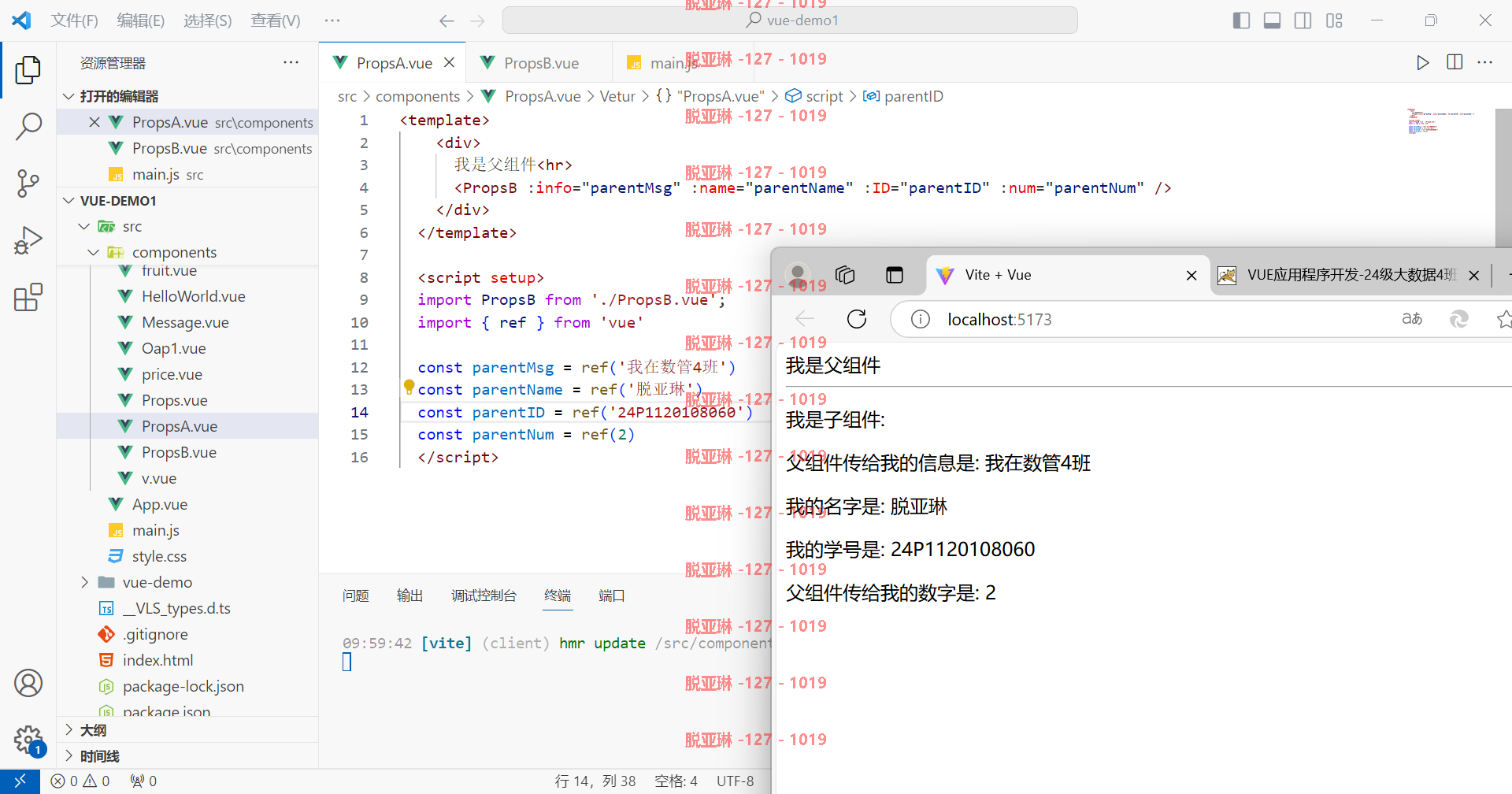Image resolution: width=1512 pixels, height=794 pixels.
Task: Split the editor to the right
Action: [1455, 63]
